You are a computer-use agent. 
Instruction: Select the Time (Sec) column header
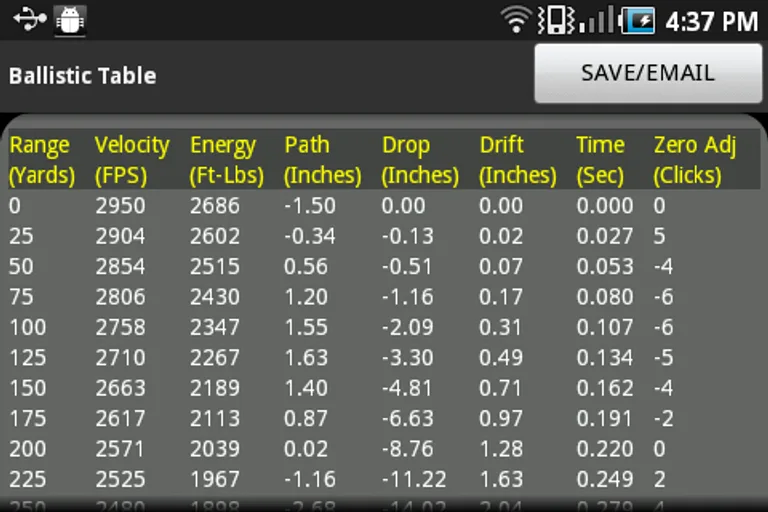point(603,160)
